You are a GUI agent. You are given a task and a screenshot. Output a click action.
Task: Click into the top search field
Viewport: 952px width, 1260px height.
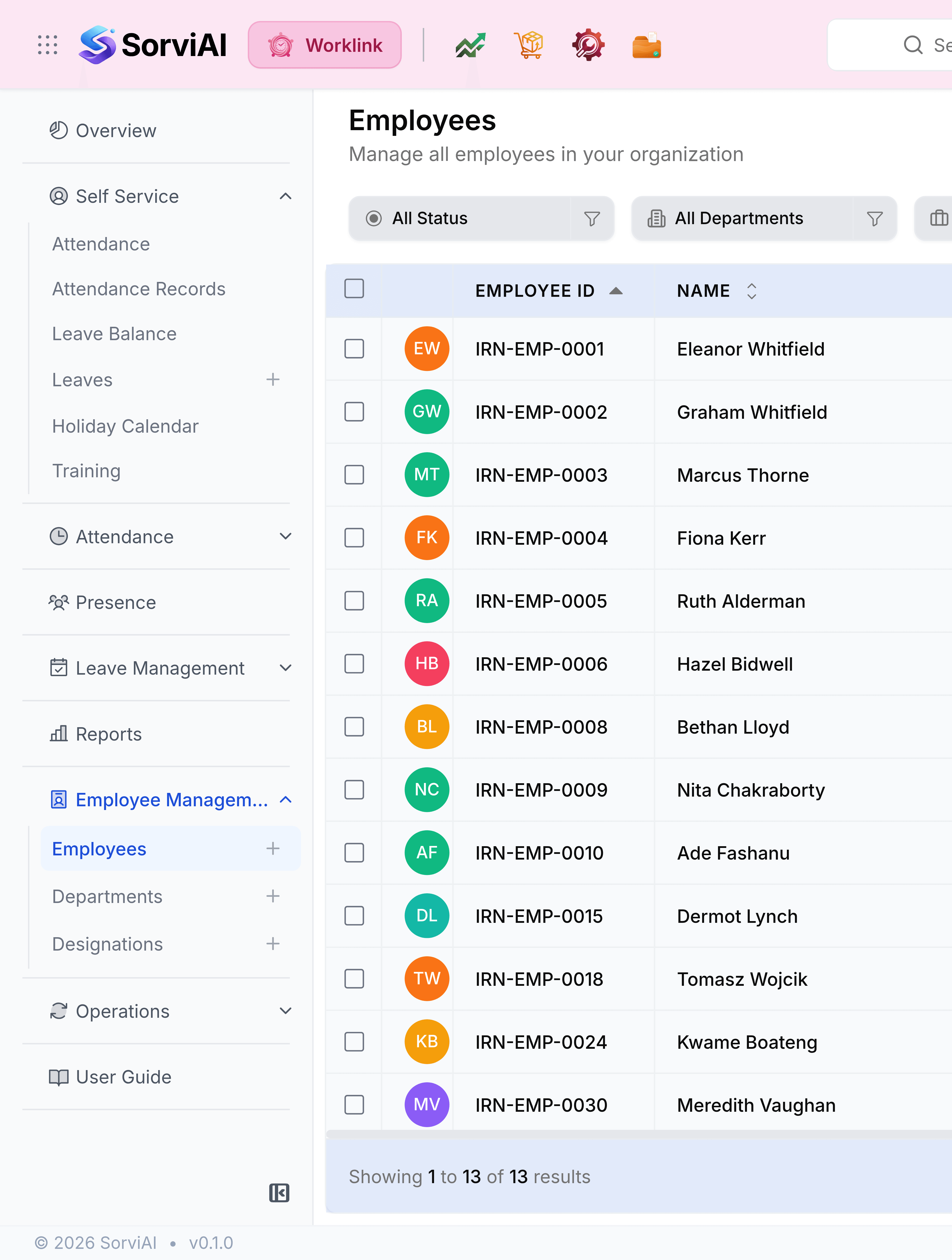coord(890,45)
